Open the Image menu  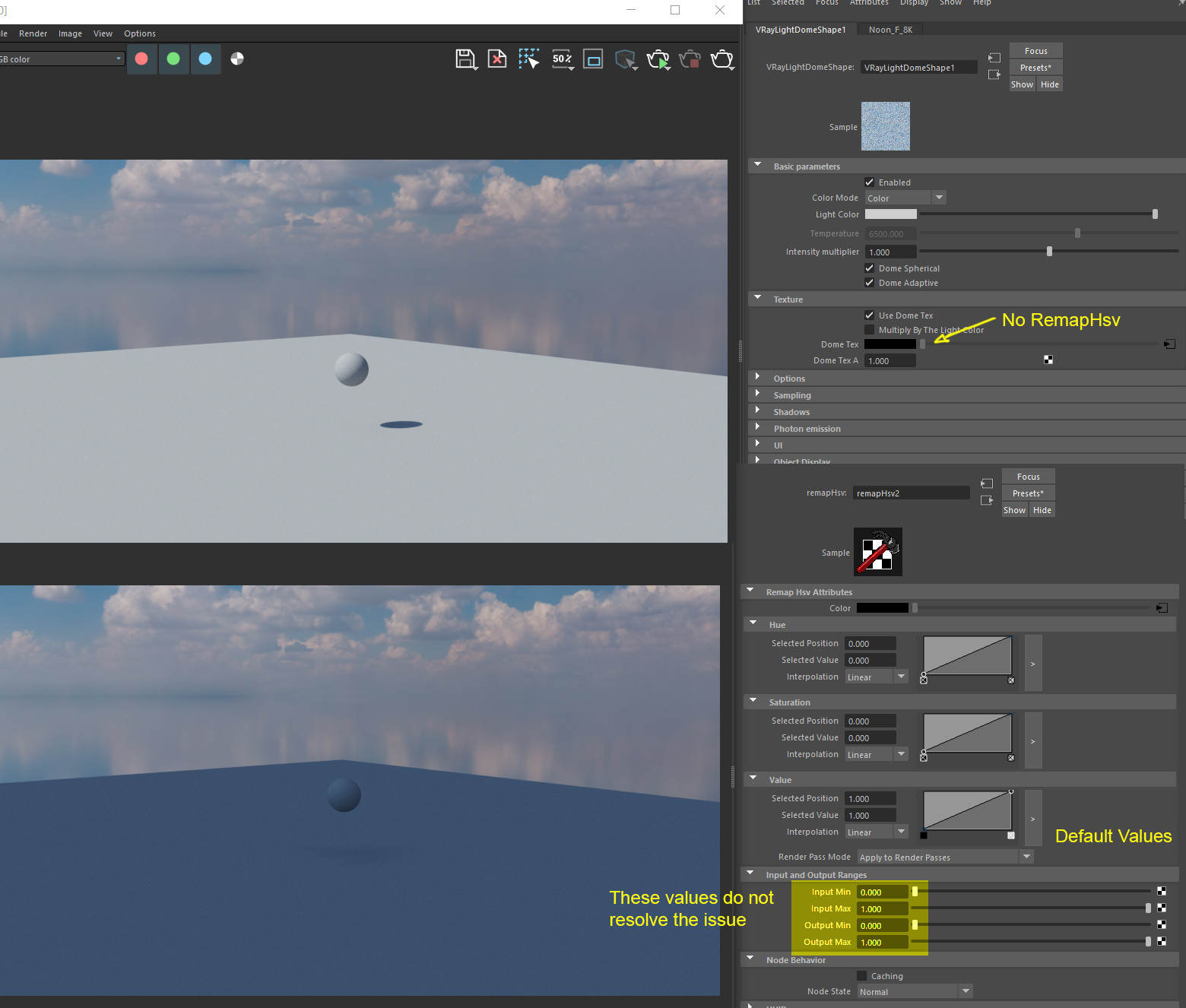(x=70, y=33)
